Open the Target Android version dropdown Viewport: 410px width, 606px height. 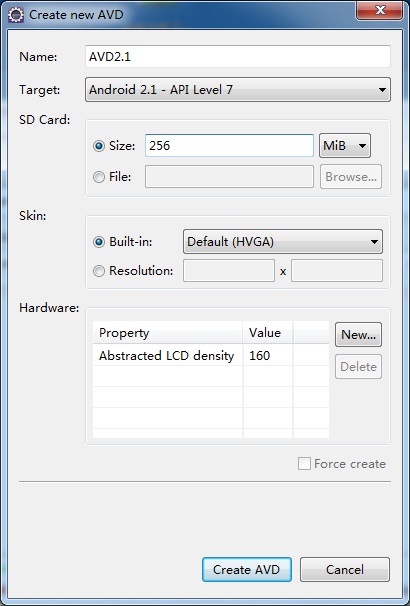point(238,90)
